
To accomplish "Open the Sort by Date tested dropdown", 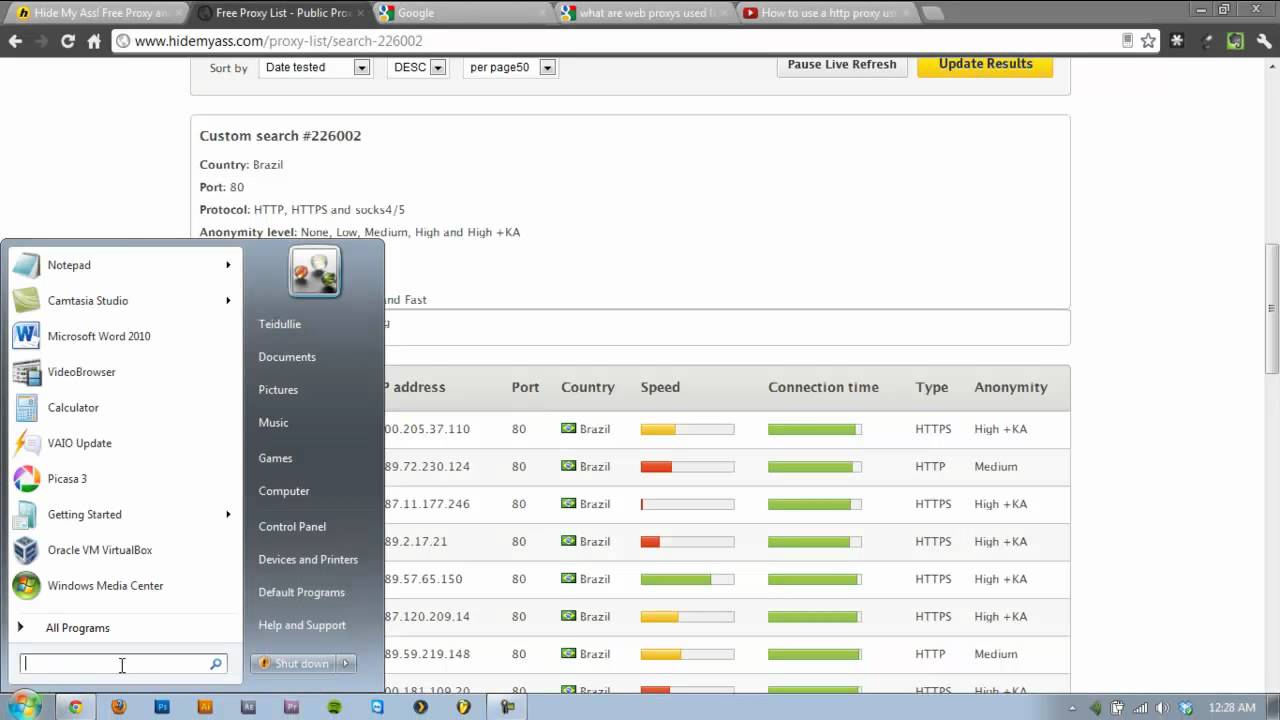I will click(315, 67).
